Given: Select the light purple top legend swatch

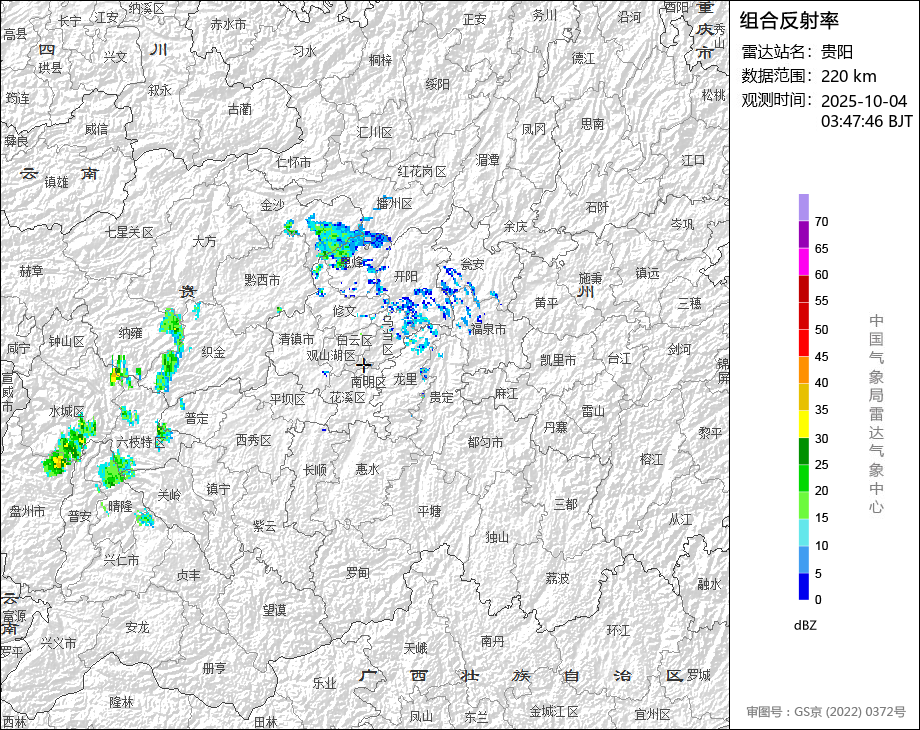Looking at the screenshot, I should (804, 207).
